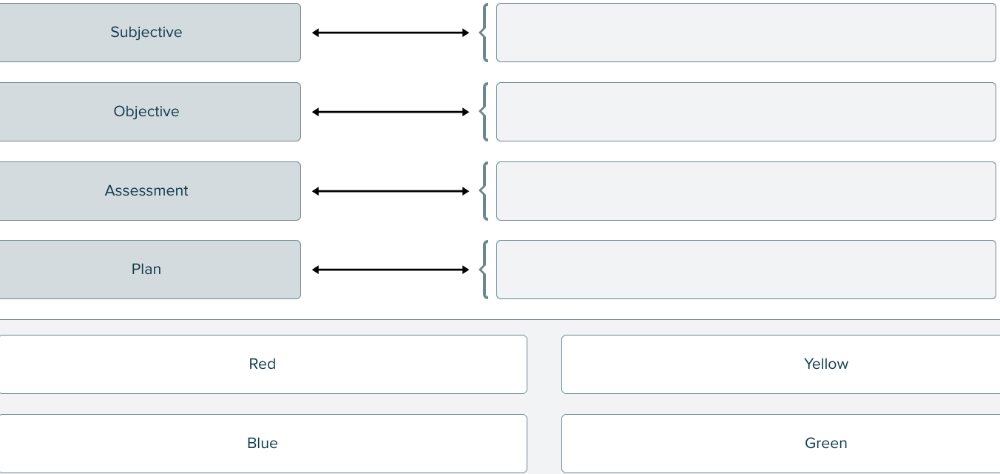Pick the Yellow answer tile
The height and width of the screenshot is (474, 1000).
(x=780, y=364)
